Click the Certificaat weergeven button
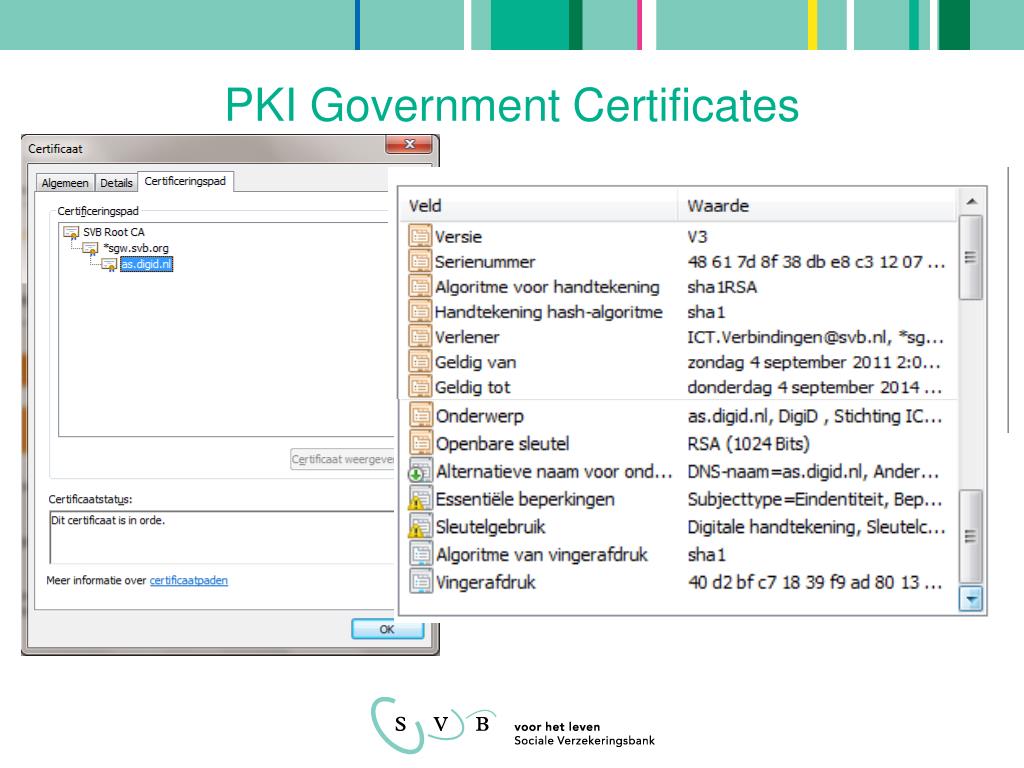This screenshot has width=1024, height=768. pyautogui.click(x=342, y=459)
